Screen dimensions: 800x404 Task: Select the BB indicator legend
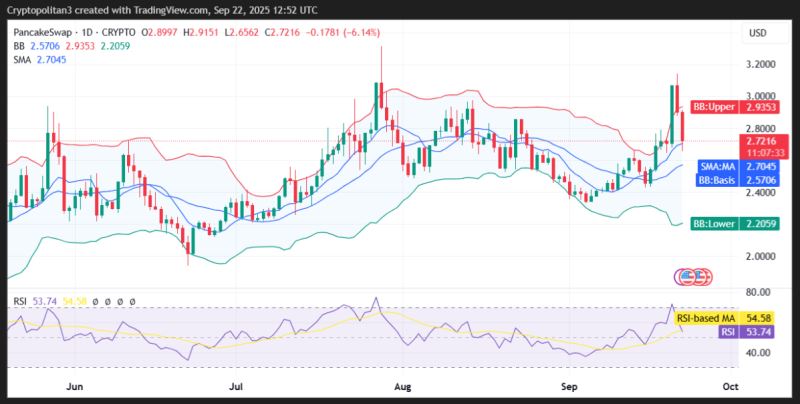71,46
